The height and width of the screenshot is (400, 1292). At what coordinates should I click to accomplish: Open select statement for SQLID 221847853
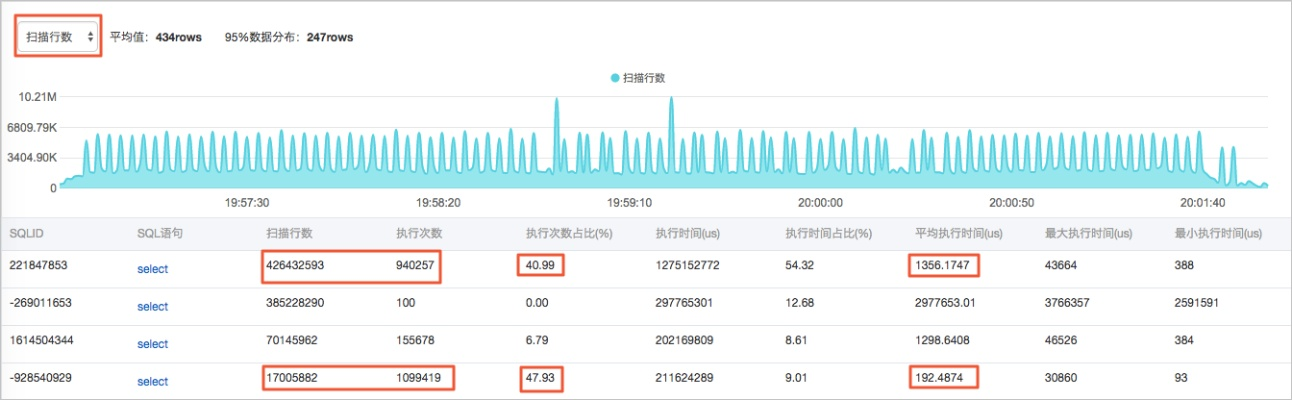(153, 269)
